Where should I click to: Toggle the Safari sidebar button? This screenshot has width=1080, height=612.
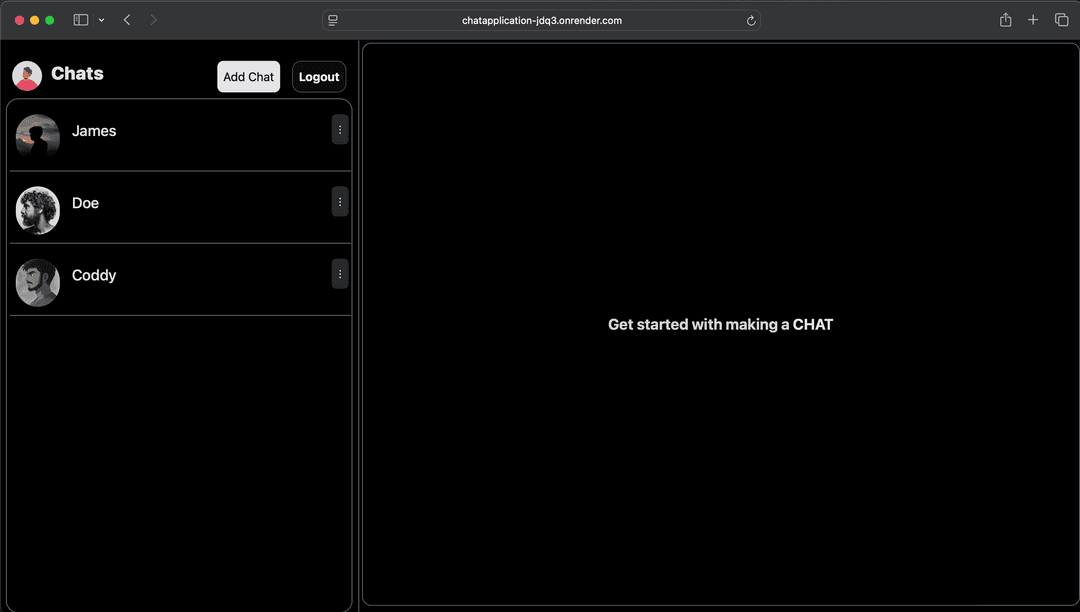[x=81, y=20]
